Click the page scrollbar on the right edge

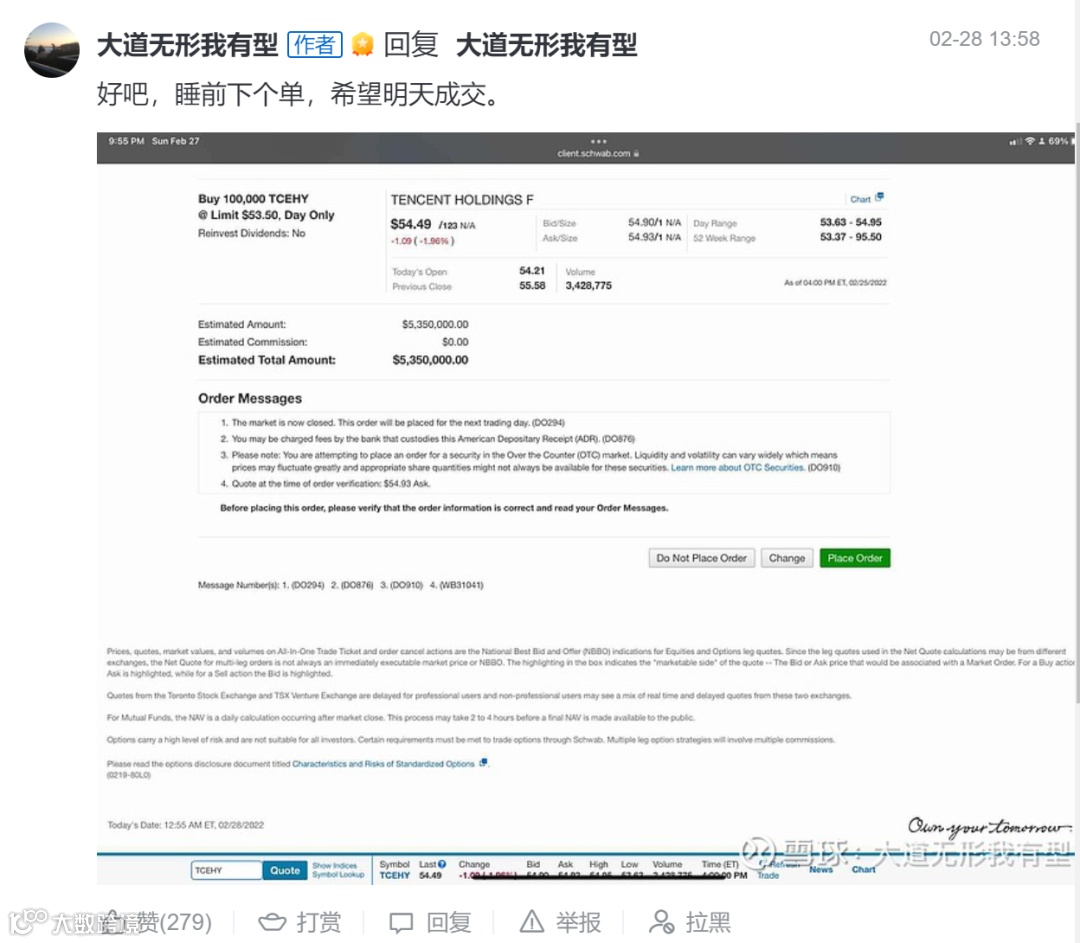[x=1077, y=413]
